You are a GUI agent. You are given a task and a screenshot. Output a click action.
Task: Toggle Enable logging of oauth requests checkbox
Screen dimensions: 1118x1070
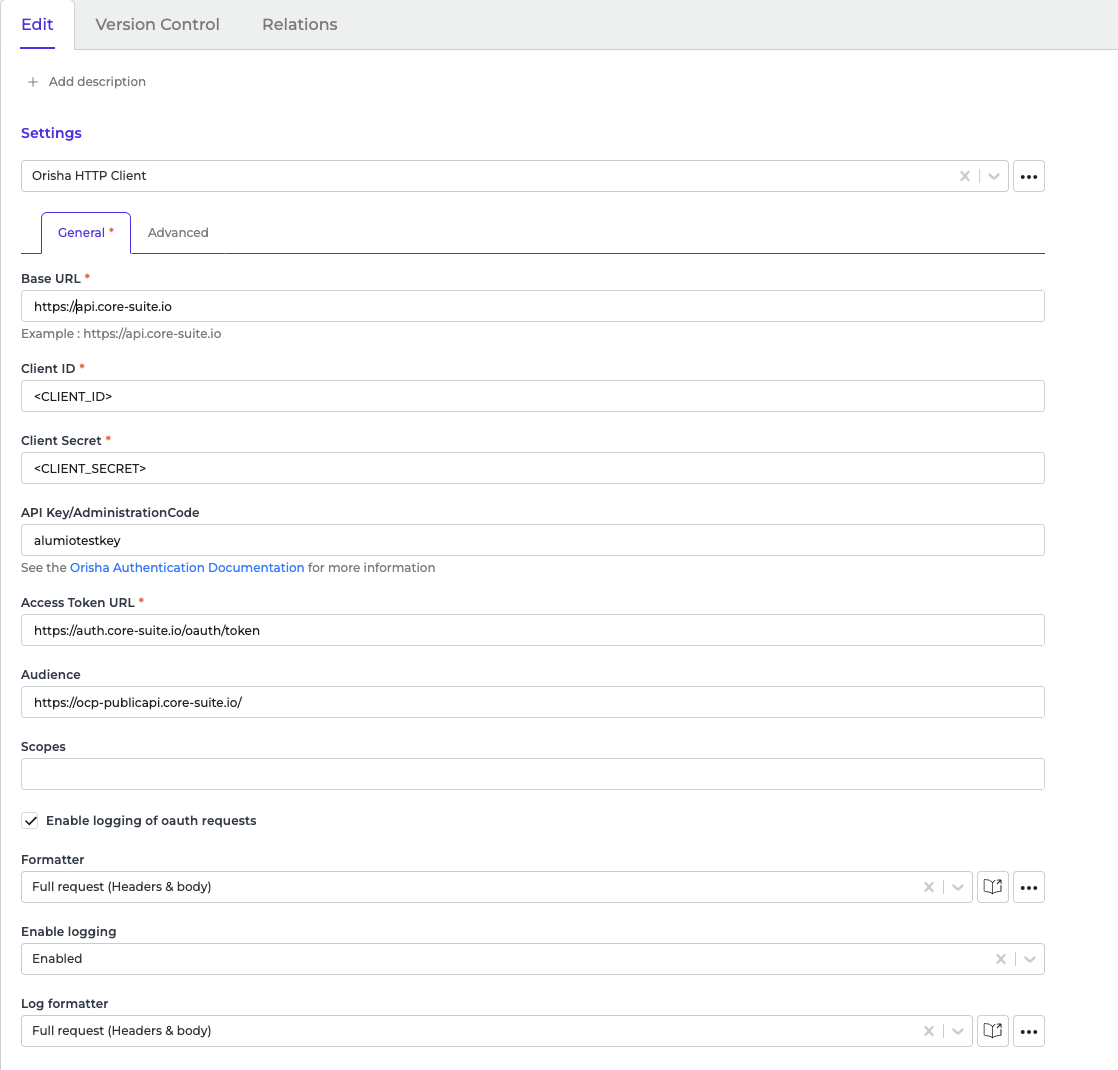click(x=31, y=821)
